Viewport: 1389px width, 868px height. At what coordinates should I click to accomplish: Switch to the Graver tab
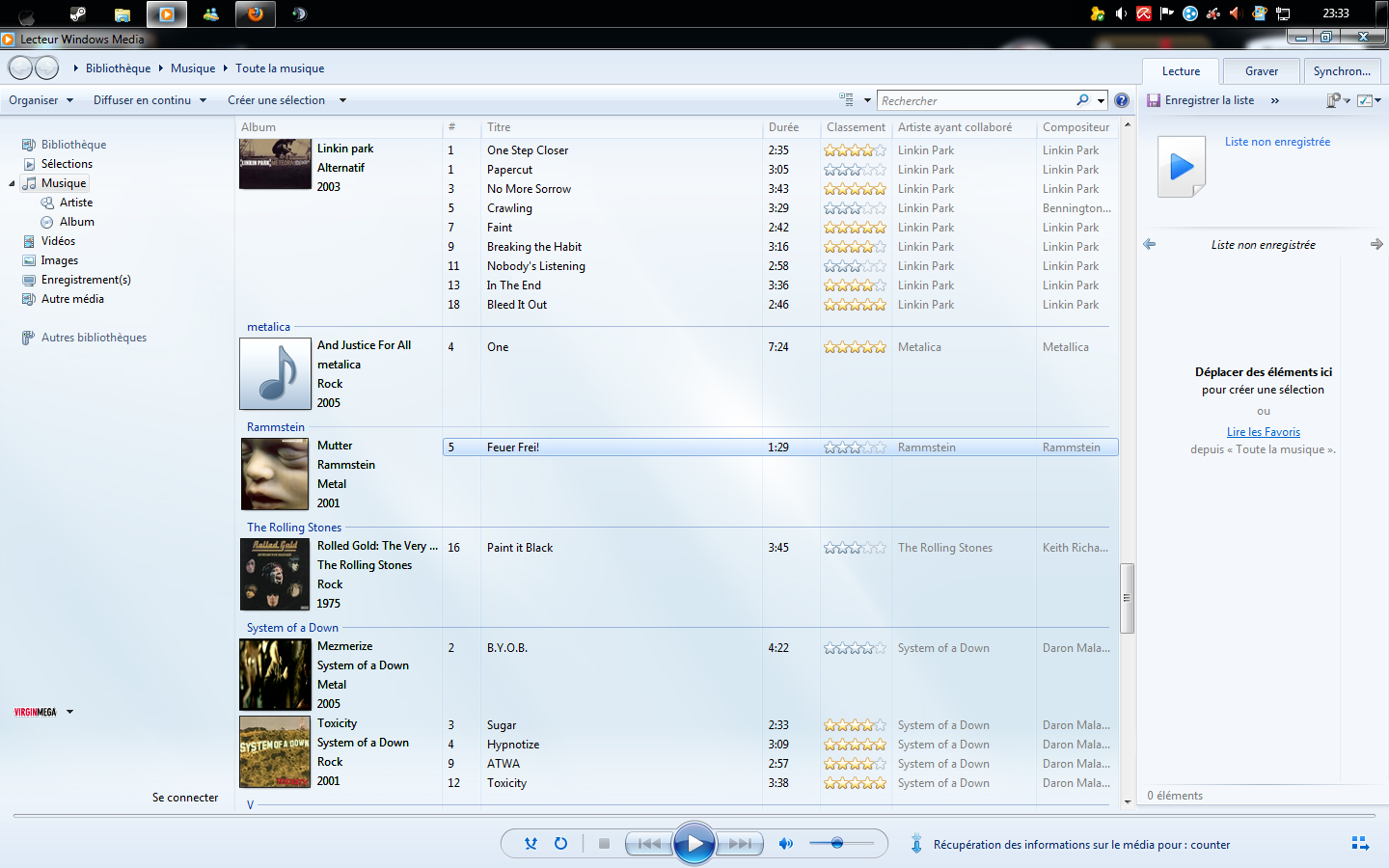pos(1261,71)
